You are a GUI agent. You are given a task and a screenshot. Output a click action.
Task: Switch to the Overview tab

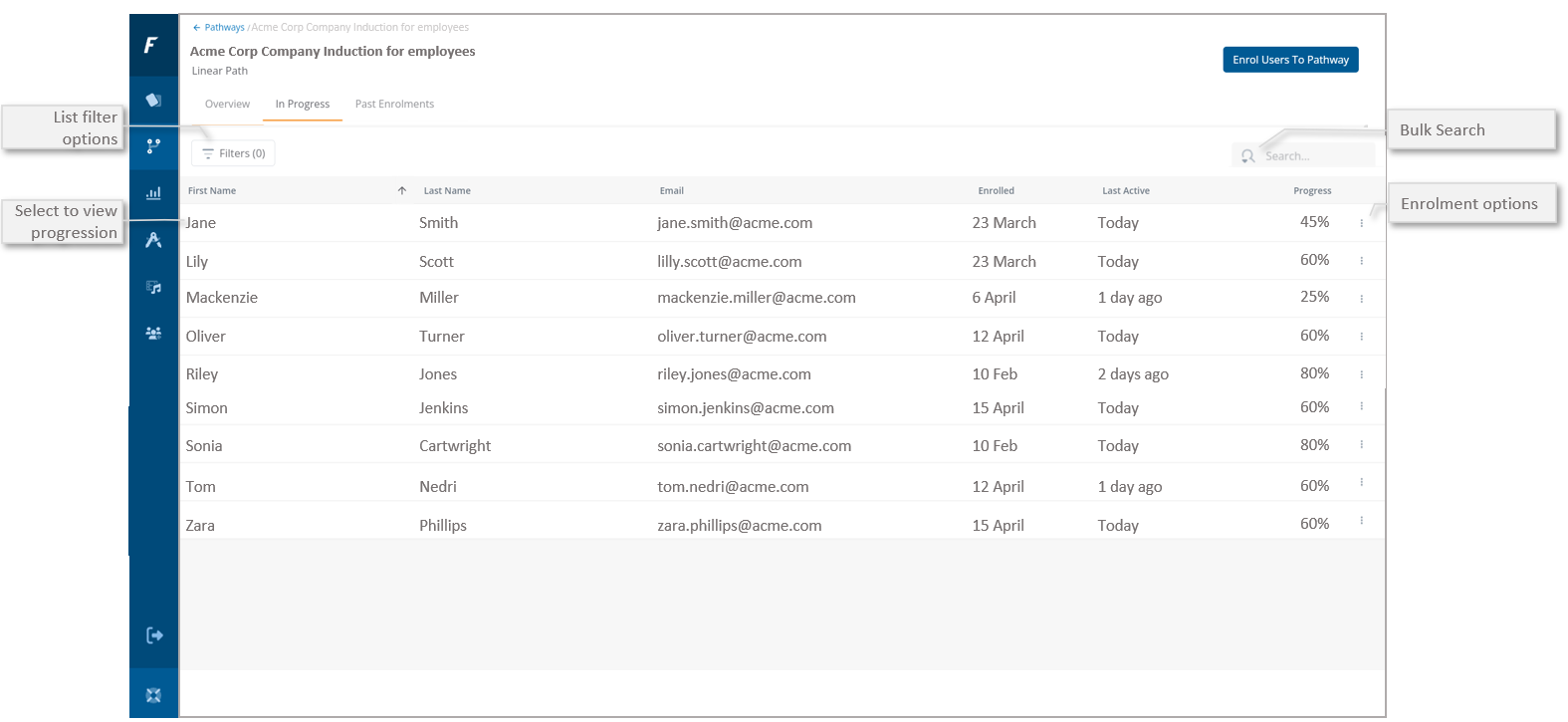pos(227,105)
